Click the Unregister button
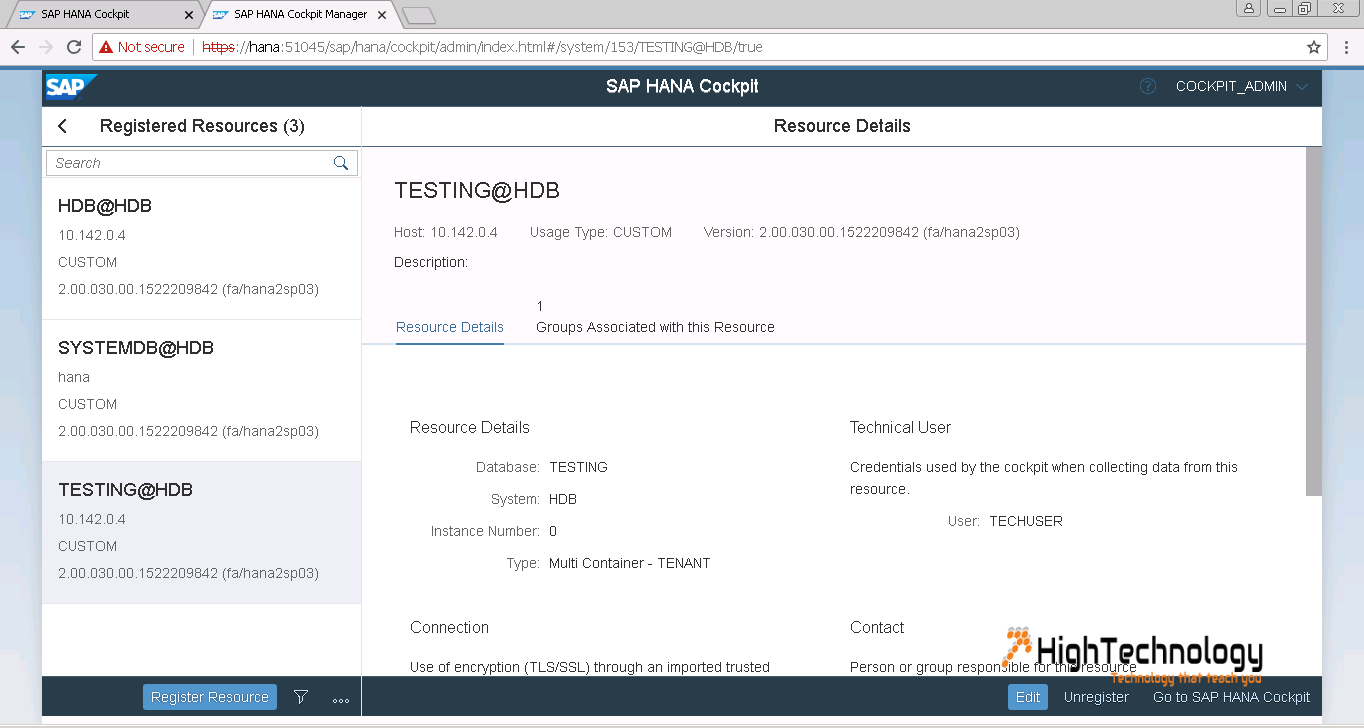The image size is (1364, 728). click(x=1096, y=697)
